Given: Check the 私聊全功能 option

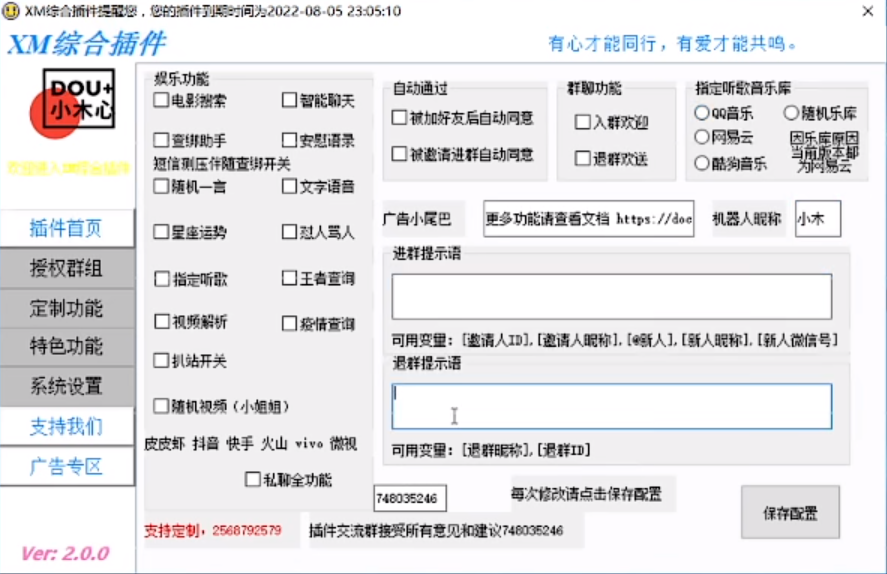Looking at the screenshot, I should (253, 479).
